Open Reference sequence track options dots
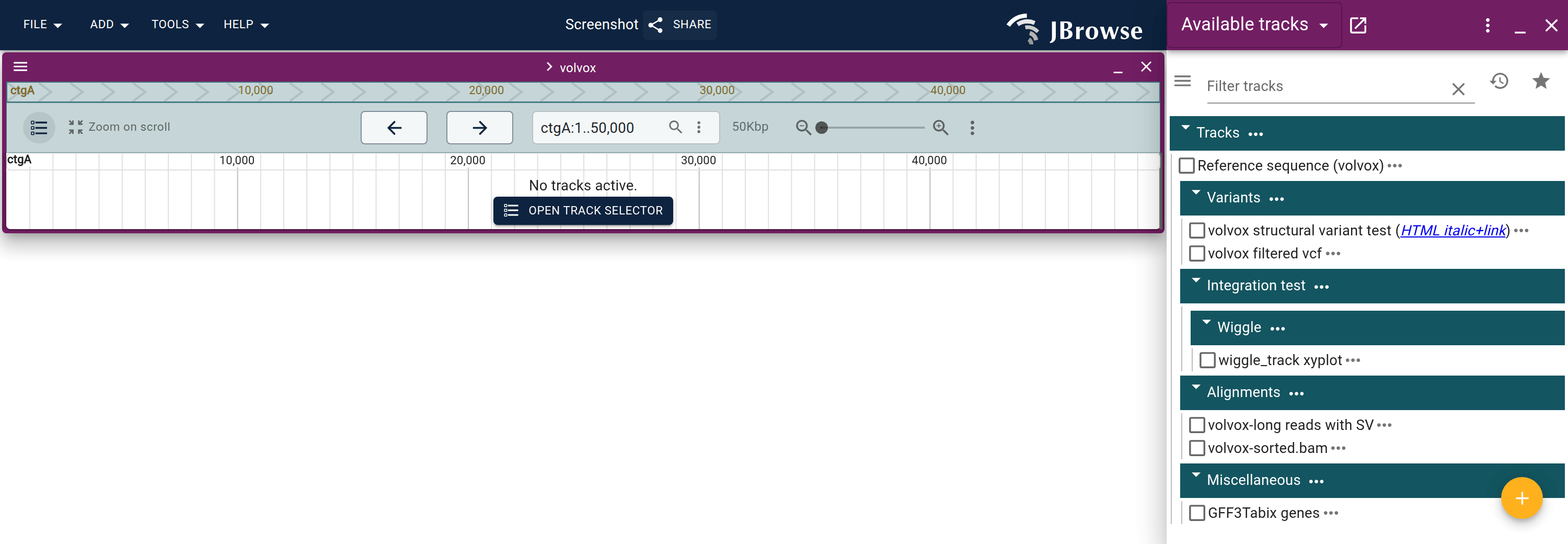This screenshot has height=544, width=1568. (1394, 166)
